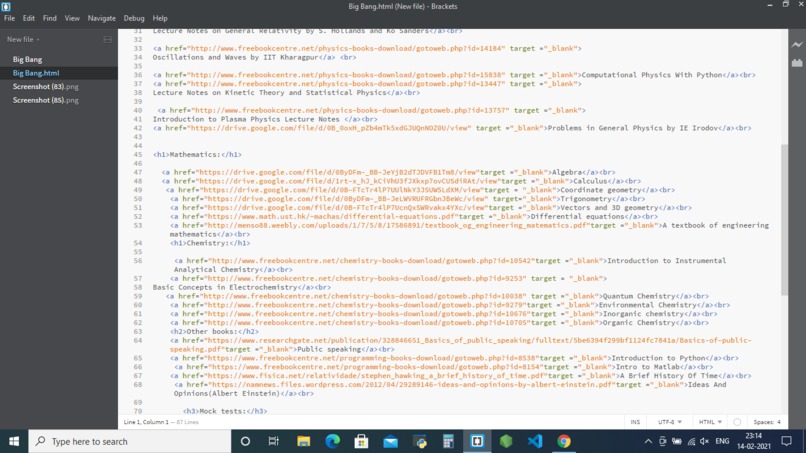Open the File menu
The height and width of the screenshot is (453, 806).
click(x=9, y=18)
